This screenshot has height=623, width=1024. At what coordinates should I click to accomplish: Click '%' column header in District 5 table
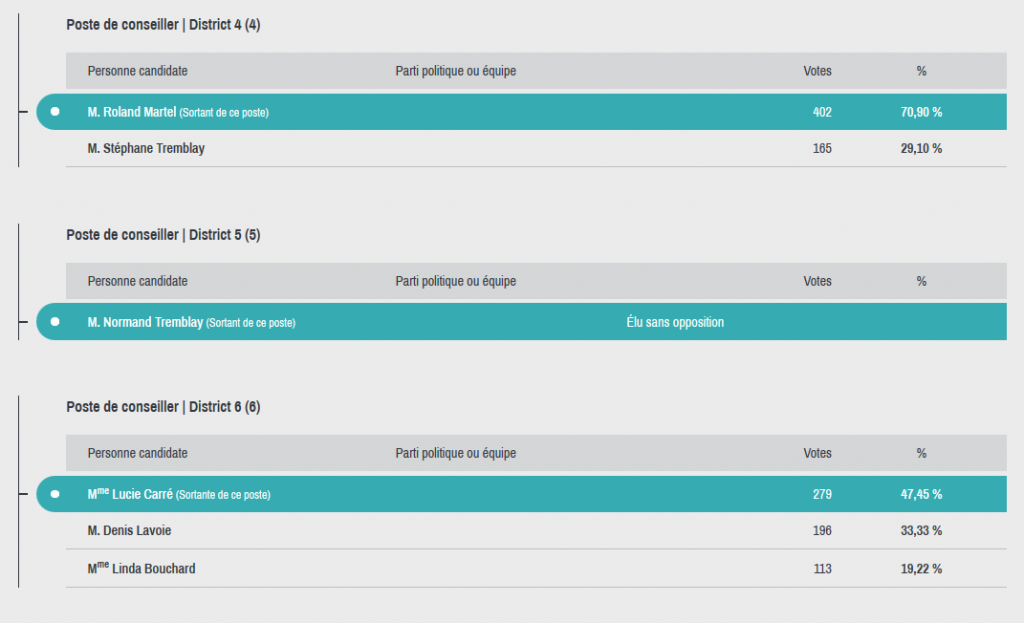click(x=921, y=281)
